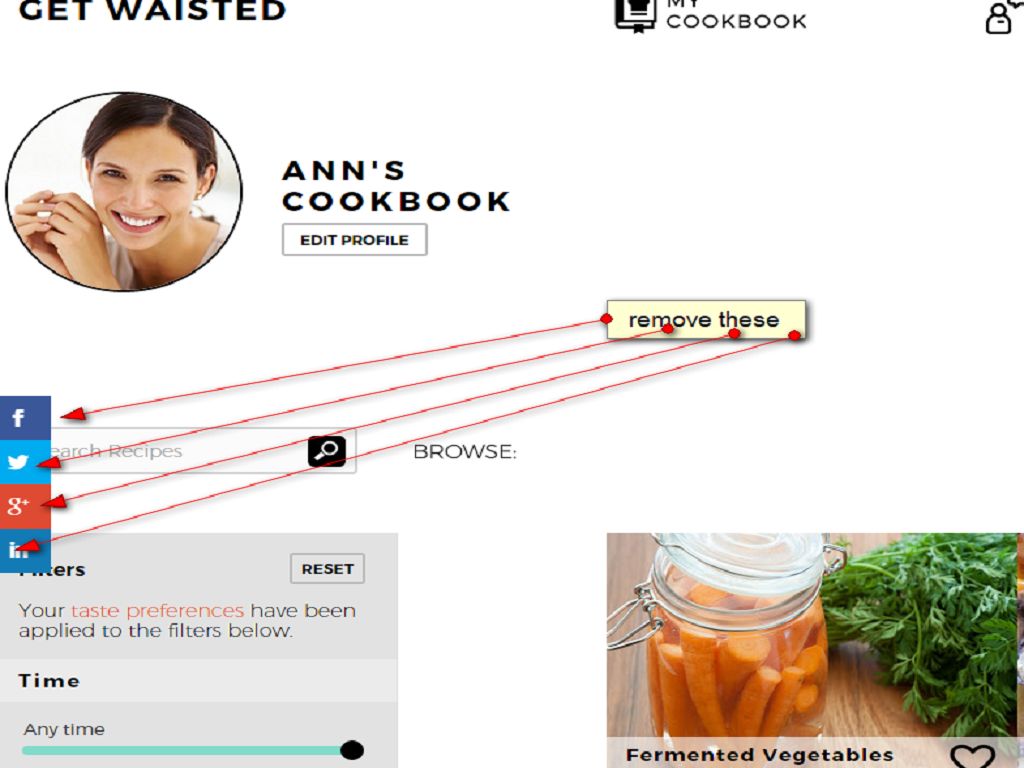Click the Edit Profile button
This screenshot has width=1024, height=768.
[355, 240]
